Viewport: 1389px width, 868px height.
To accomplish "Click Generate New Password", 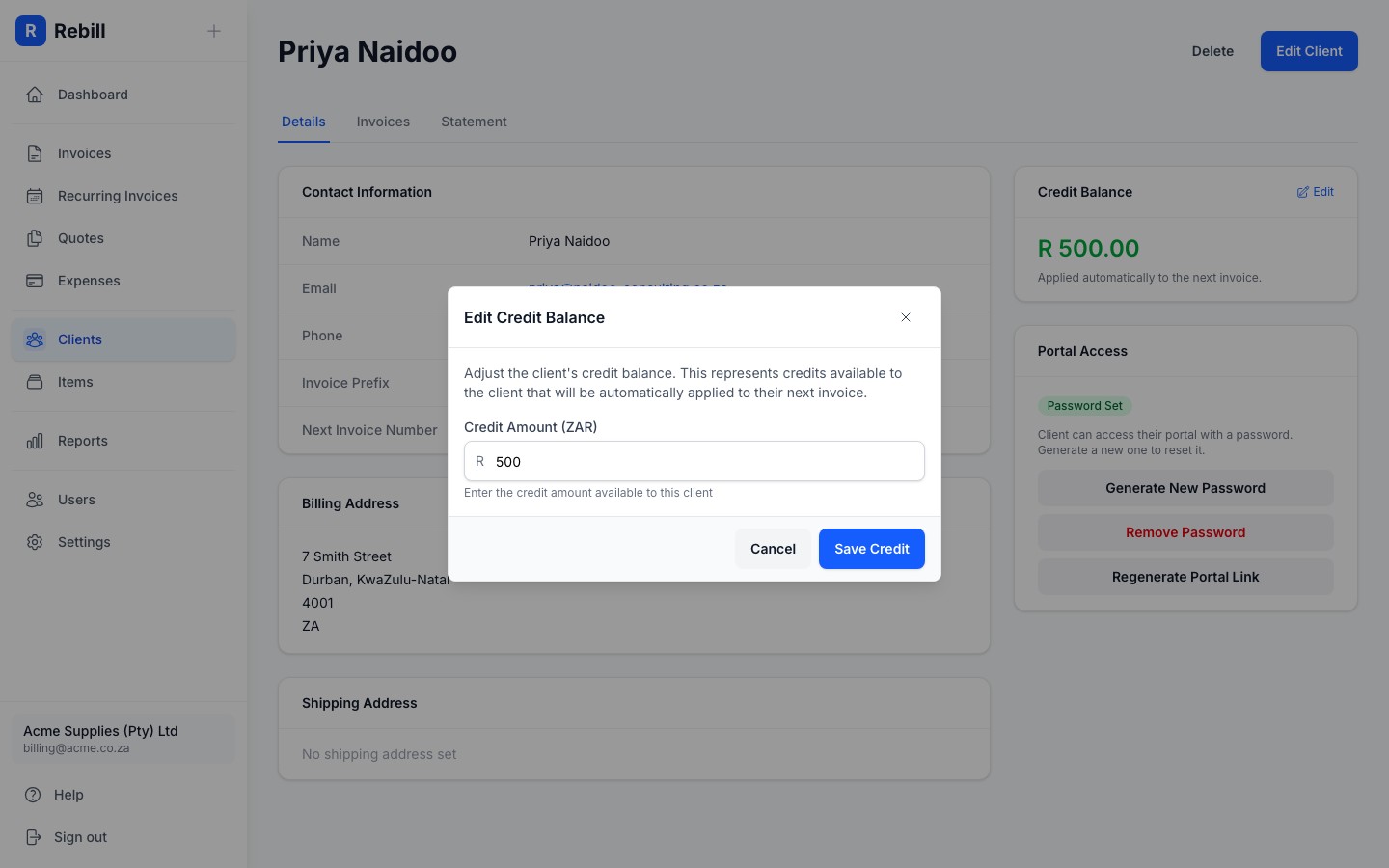I will [x=1185, y=488].
